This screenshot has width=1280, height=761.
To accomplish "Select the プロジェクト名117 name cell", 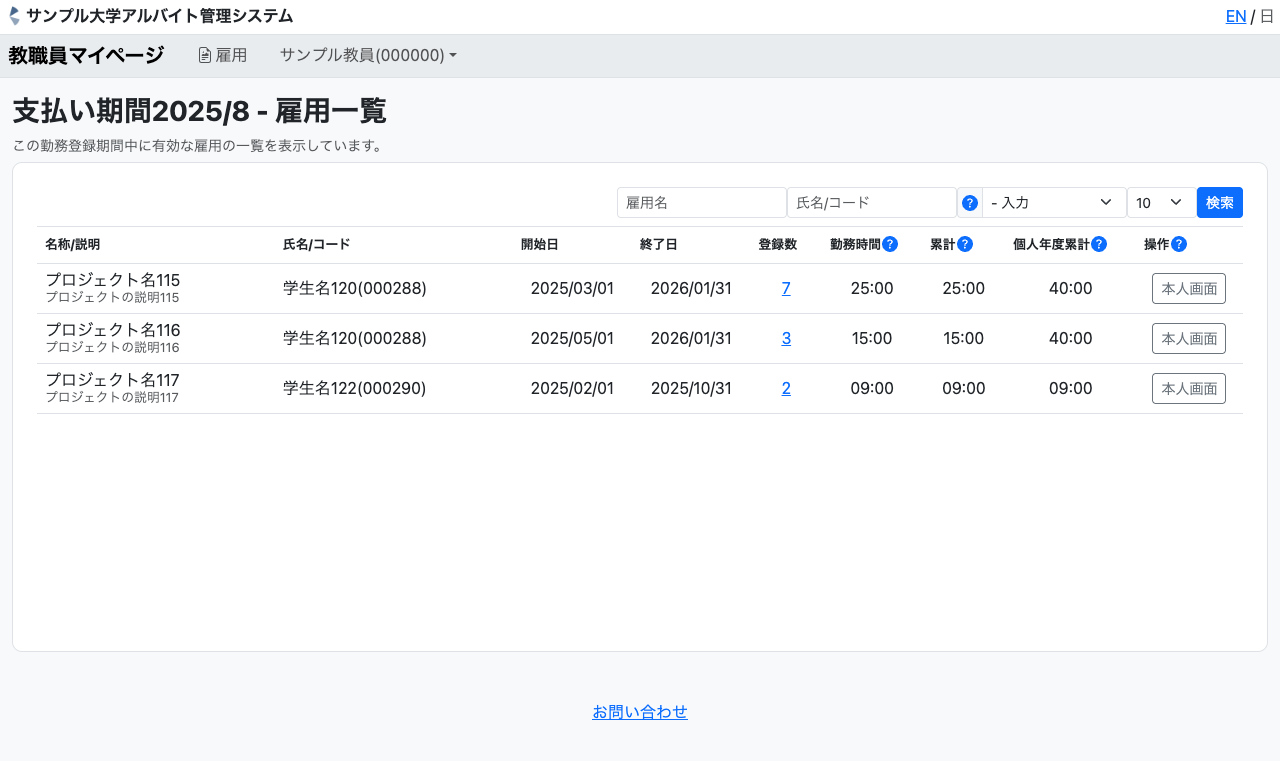I will (113, 380).
